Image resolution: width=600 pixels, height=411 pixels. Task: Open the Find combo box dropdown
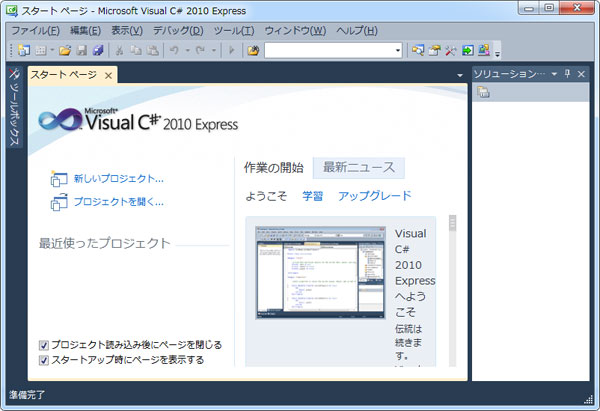coord(398,50)
